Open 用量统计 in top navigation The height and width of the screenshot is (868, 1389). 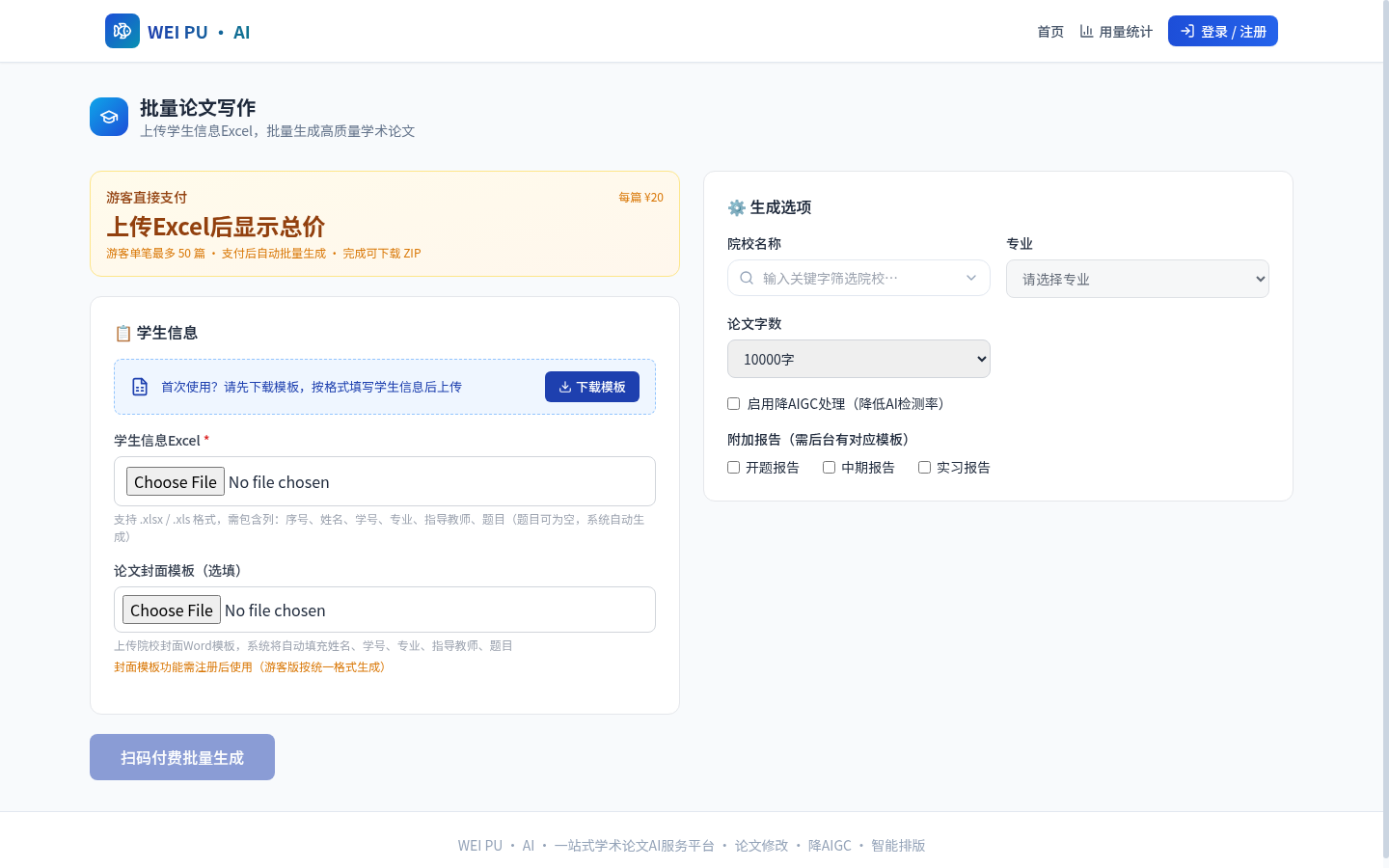pyautogui.click(x=1116, y=31)
